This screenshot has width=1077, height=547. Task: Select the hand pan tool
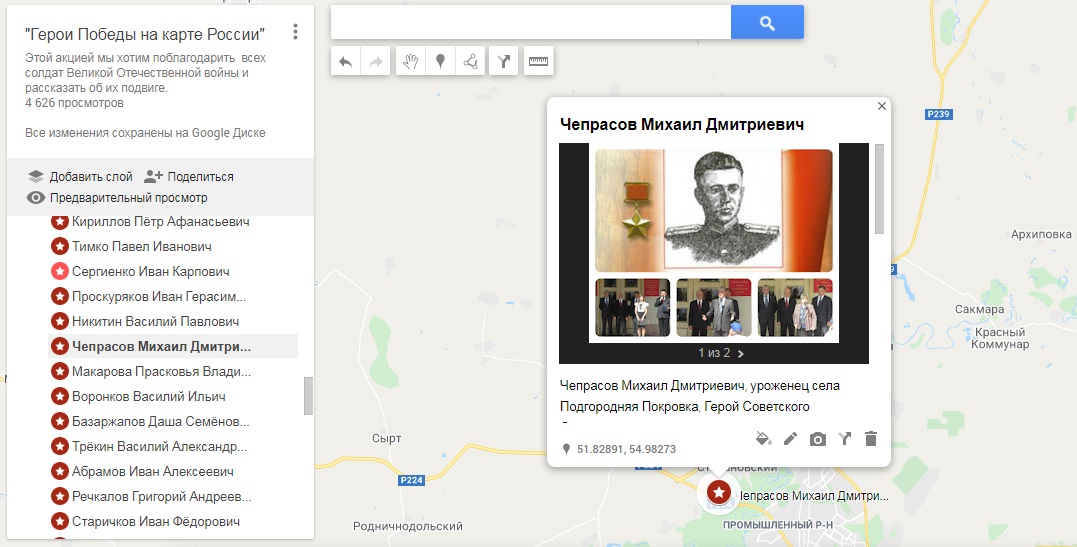tap(411, 62)
